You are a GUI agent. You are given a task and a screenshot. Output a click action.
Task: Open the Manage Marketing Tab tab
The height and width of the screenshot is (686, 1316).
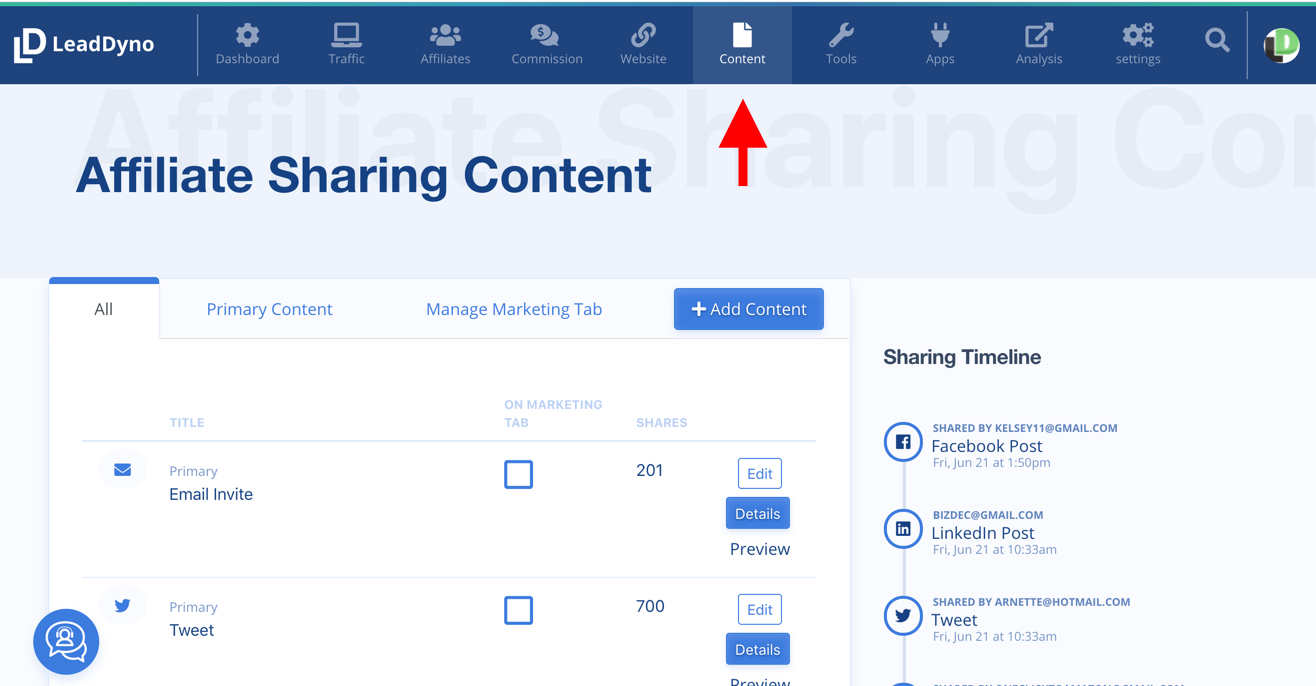(514, 309)
